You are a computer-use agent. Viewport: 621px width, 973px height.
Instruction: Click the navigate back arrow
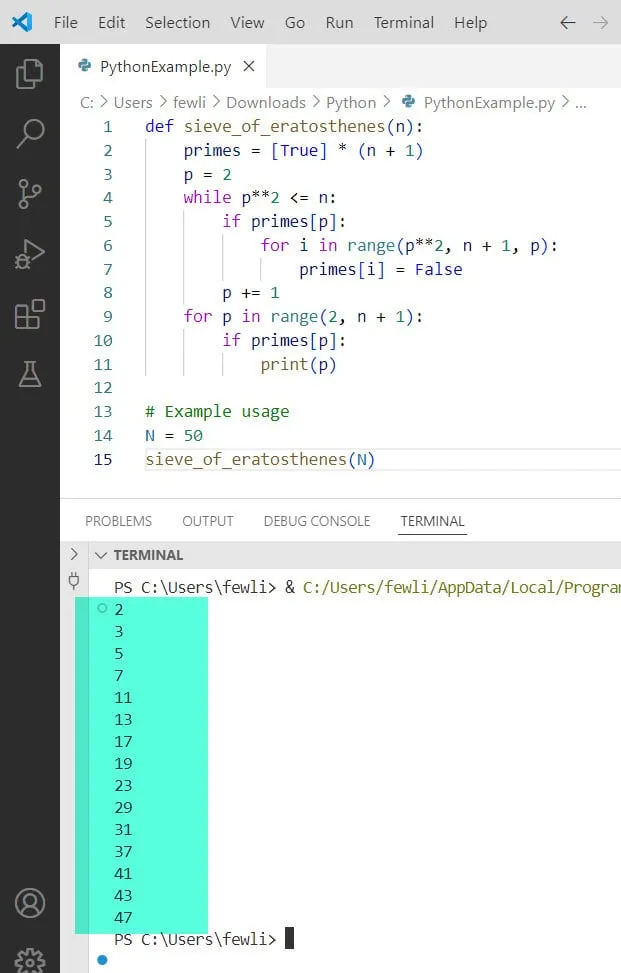coord(568,22)
